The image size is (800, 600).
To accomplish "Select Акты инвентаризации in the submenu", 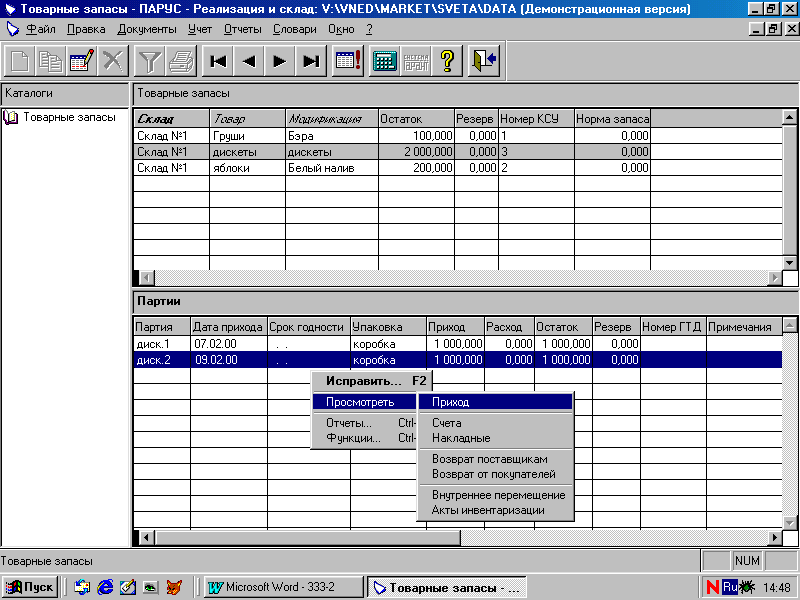I will tap(495, 511).
